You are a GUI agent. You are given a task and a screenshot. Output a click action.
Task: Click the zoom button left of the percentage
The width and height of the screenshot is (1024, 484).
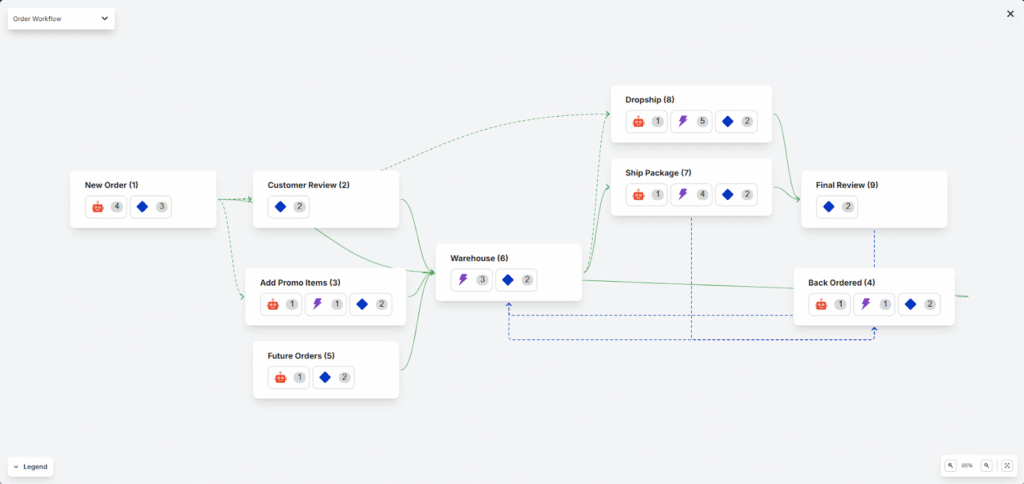click(950, 465)
